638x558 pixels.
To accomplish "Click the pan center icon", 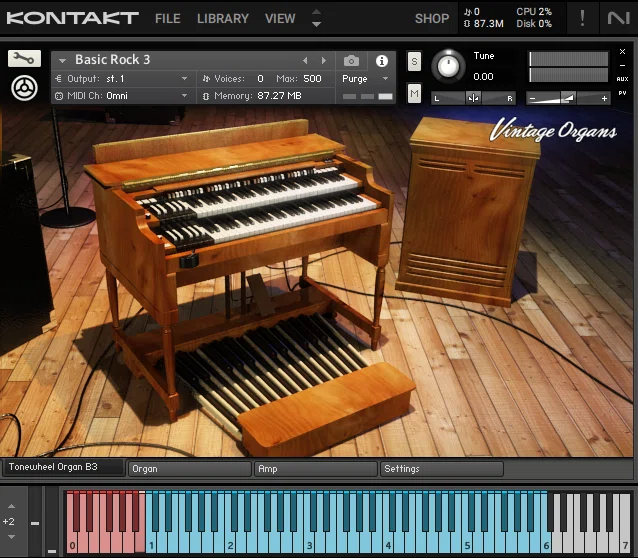I will [x=473, y=98].
